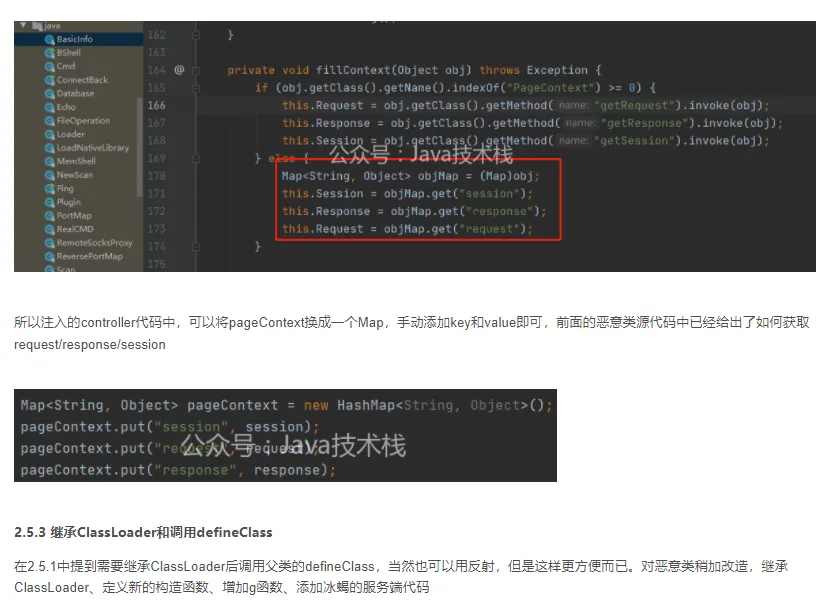Click the @ gutter icon on line 164

pyautogui.click(x=179, y=70)
